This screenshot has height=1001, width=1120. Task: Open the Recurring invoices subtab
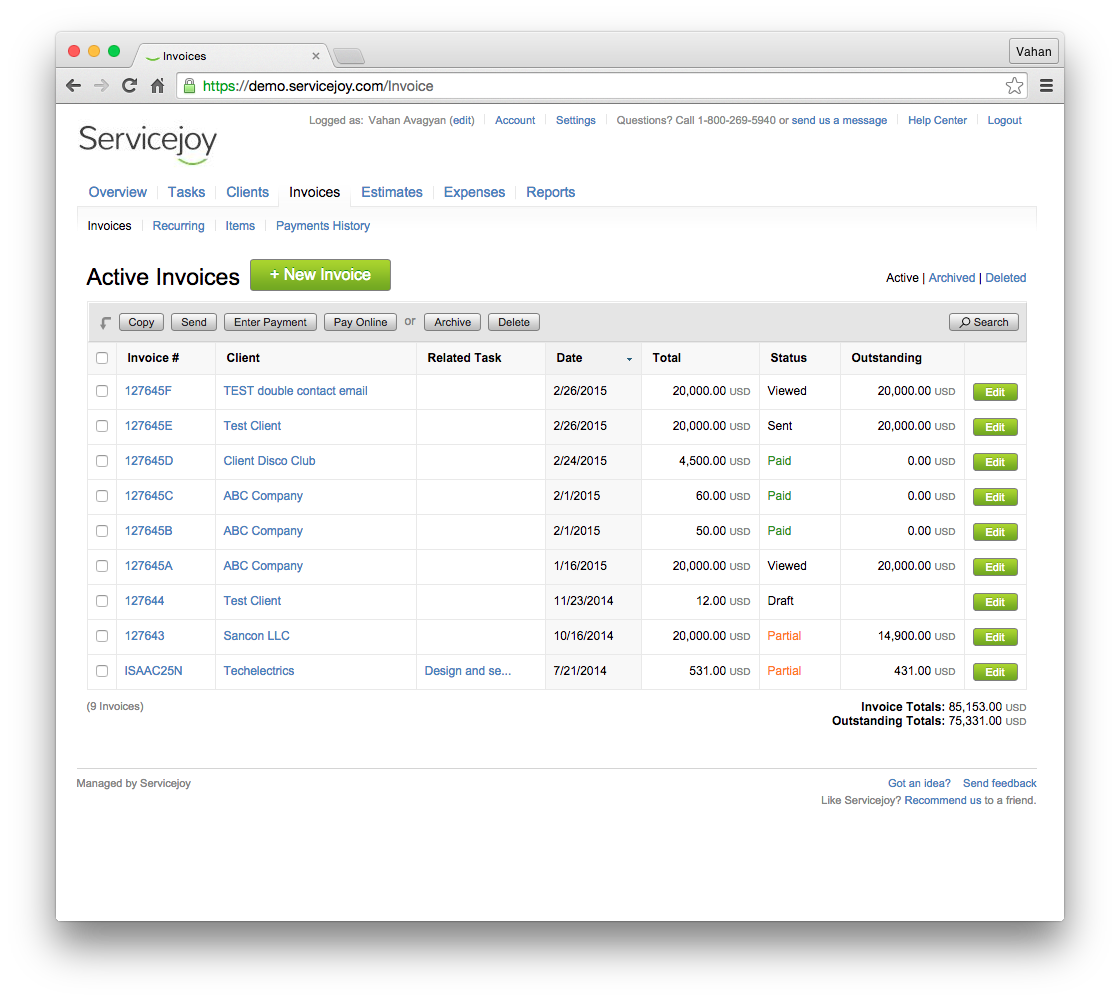[x=179, y=226]
